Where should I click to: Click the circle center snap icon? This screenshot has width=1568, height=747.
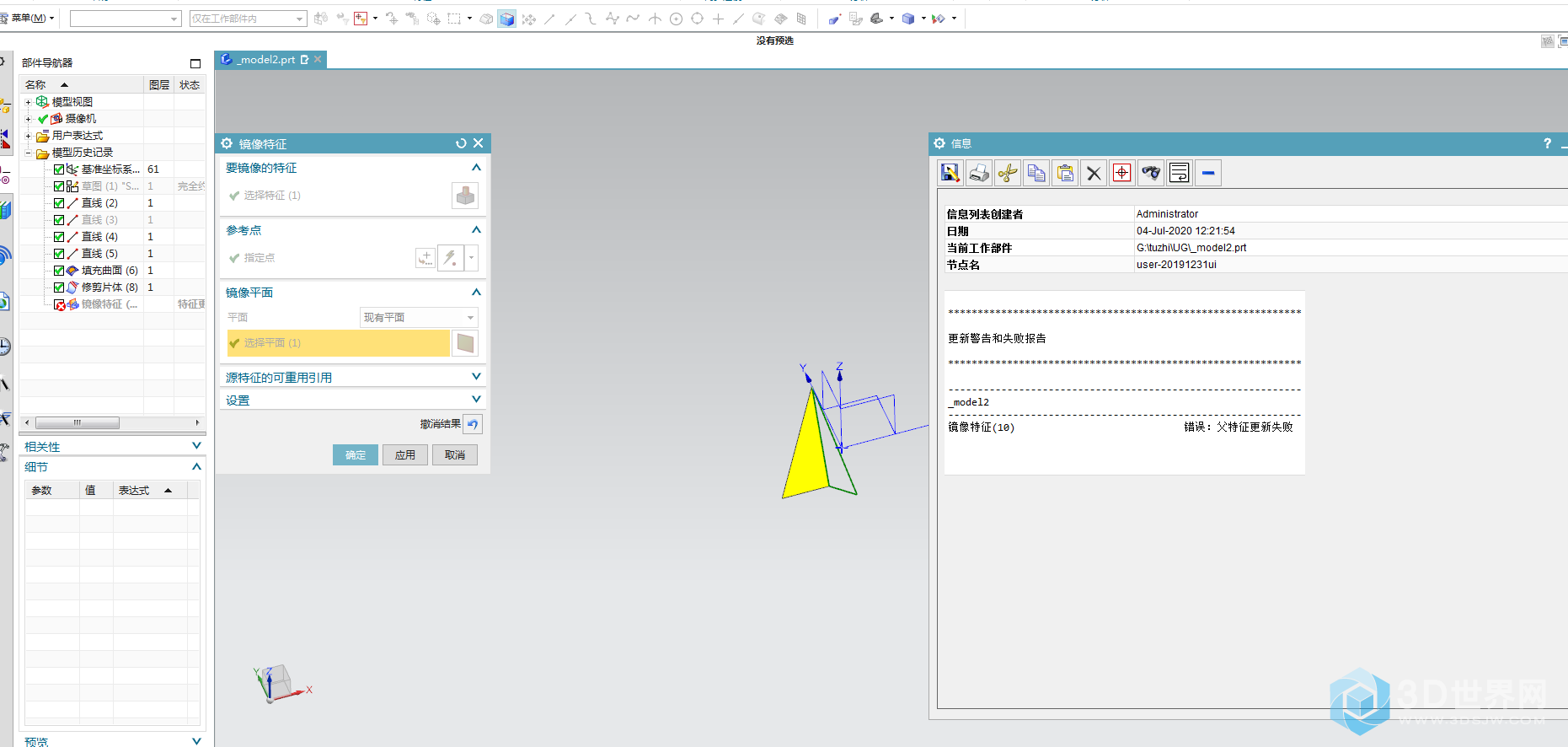coord(676,19)
